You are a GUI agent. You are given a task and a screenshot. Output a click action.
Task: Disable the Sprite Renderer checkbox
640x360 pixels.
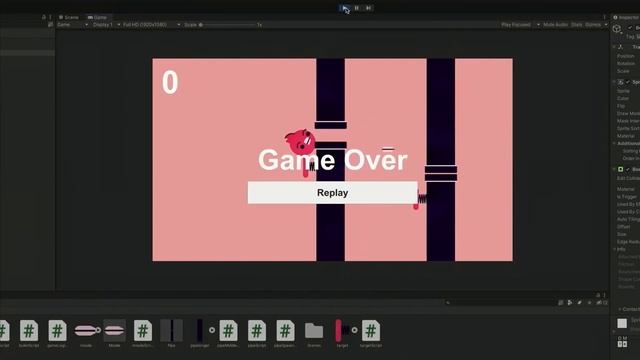[628, 82]
